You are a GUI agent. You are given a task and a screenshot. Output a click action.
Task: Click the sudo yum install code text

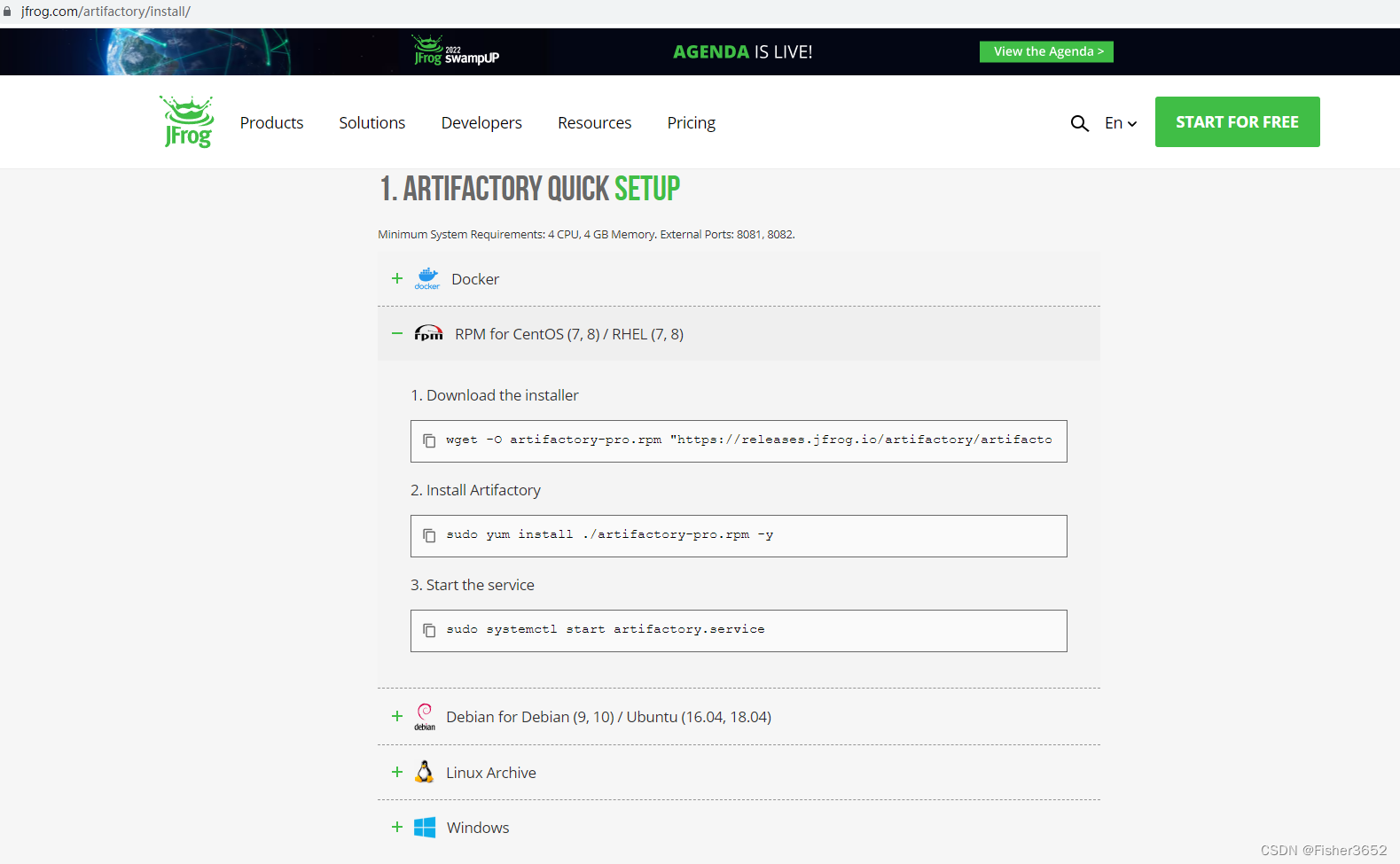point(610,534)
